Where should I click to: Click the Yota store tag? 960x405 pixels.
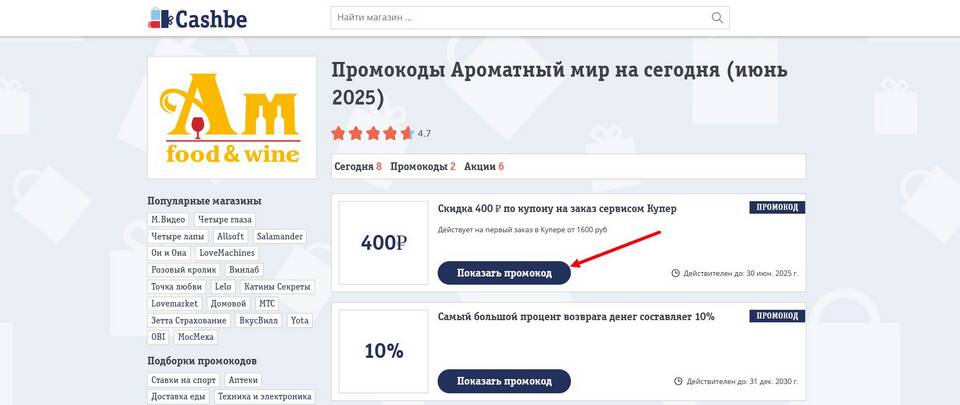click(x=300, y=320)
